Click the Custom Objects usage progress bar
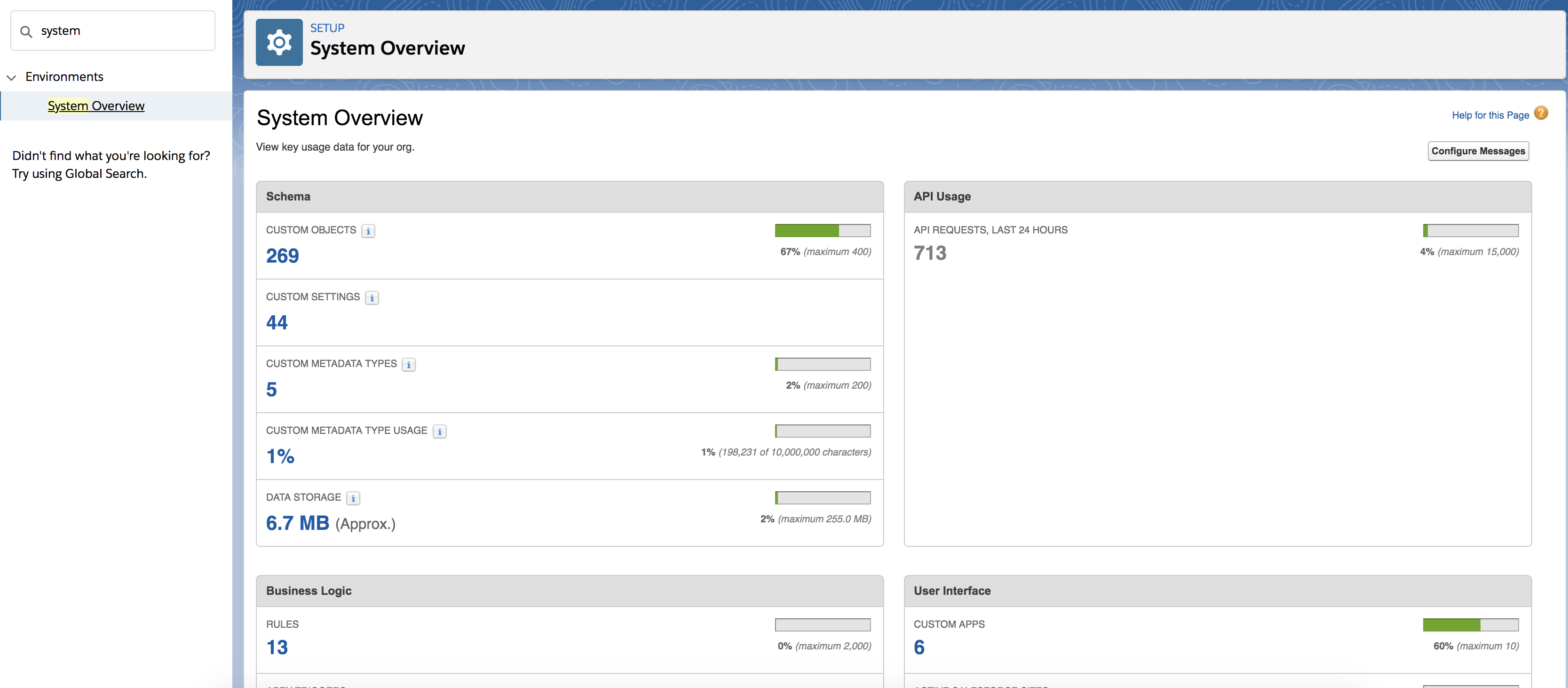This screenshot has height=688, width=1568. click(x=823, y=230)
